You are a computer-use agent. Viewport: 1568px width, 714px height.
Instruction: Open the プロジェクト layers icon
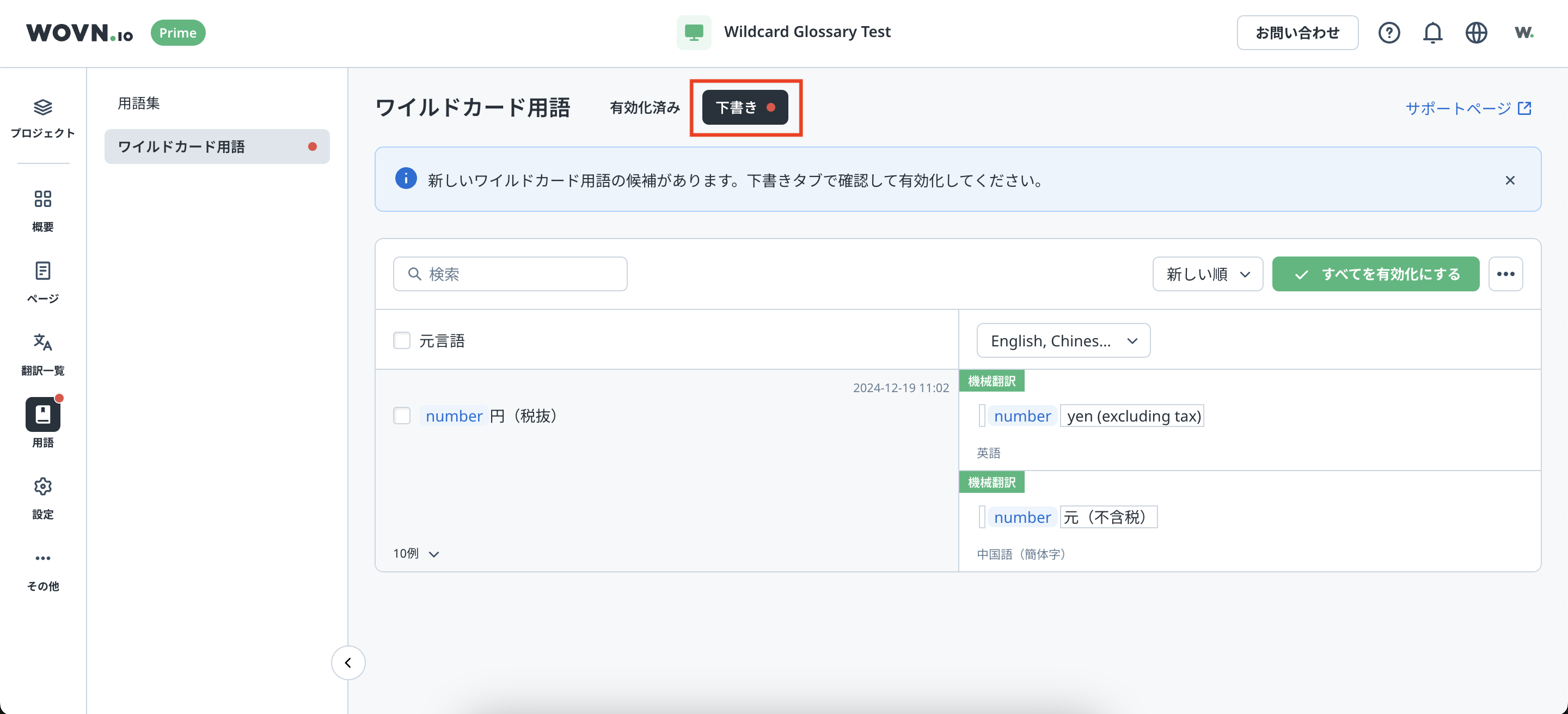click(x=42, y=108)
